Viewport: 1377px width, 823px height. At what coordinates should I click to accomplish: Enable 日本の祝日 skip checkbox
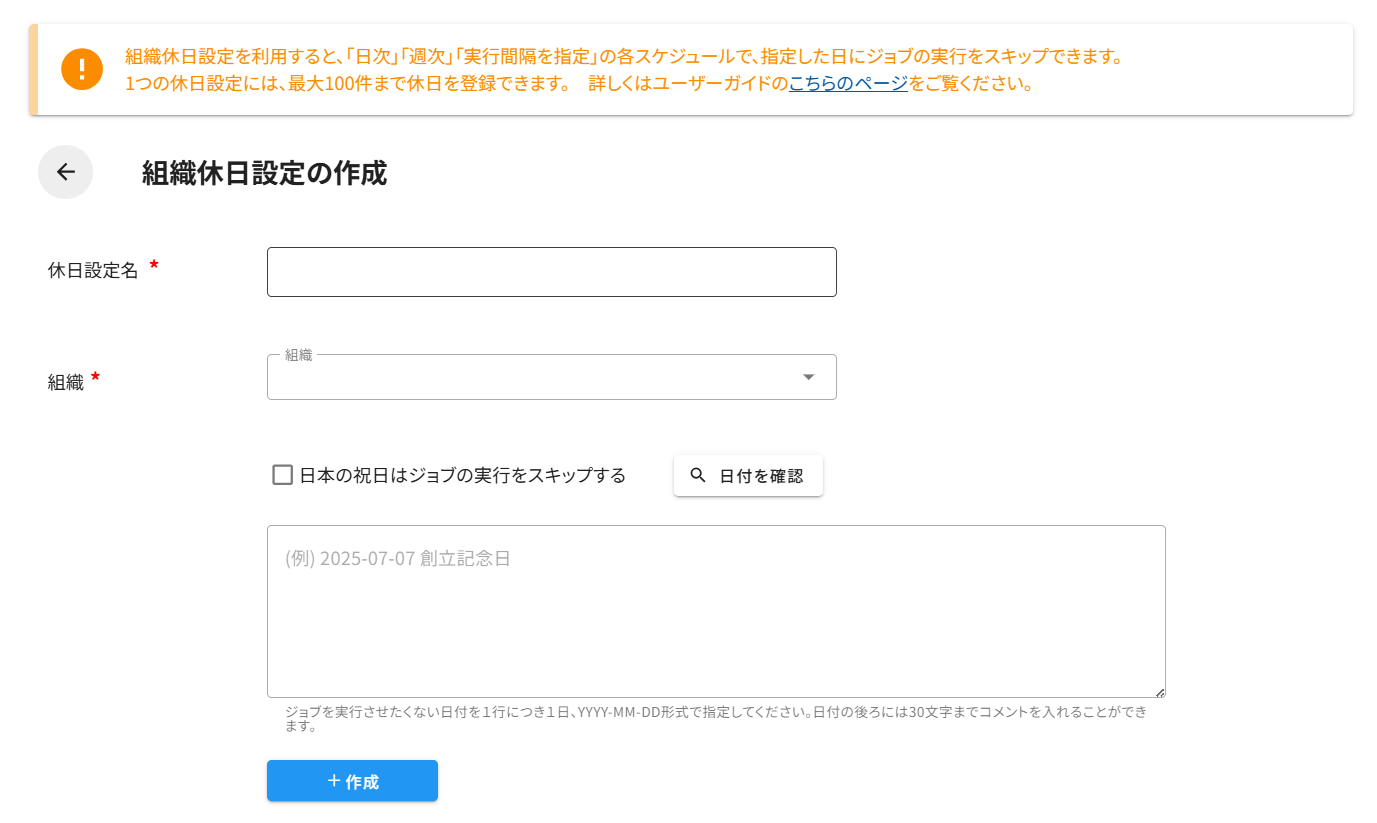pos(283,475)
